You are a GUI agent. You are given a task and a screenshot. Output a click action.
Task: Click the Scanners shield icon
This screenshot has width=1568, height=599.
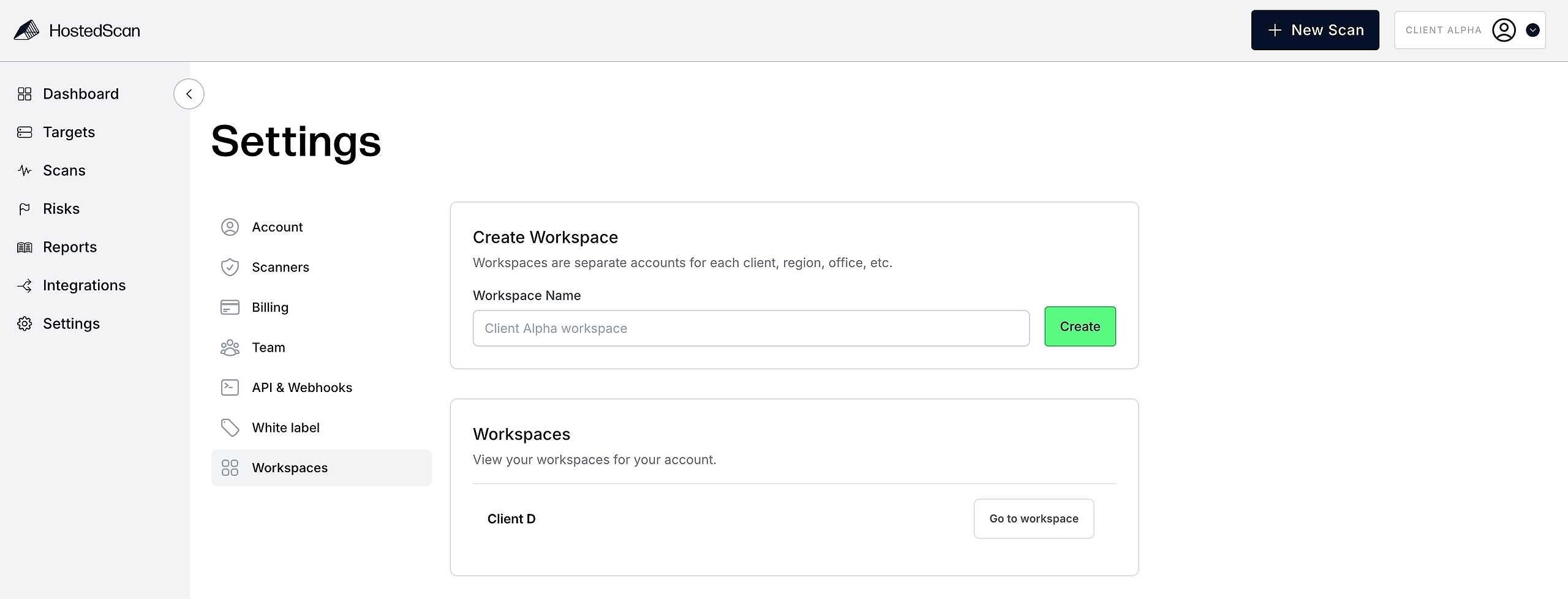pyautogui.click(x=230, y=267)
